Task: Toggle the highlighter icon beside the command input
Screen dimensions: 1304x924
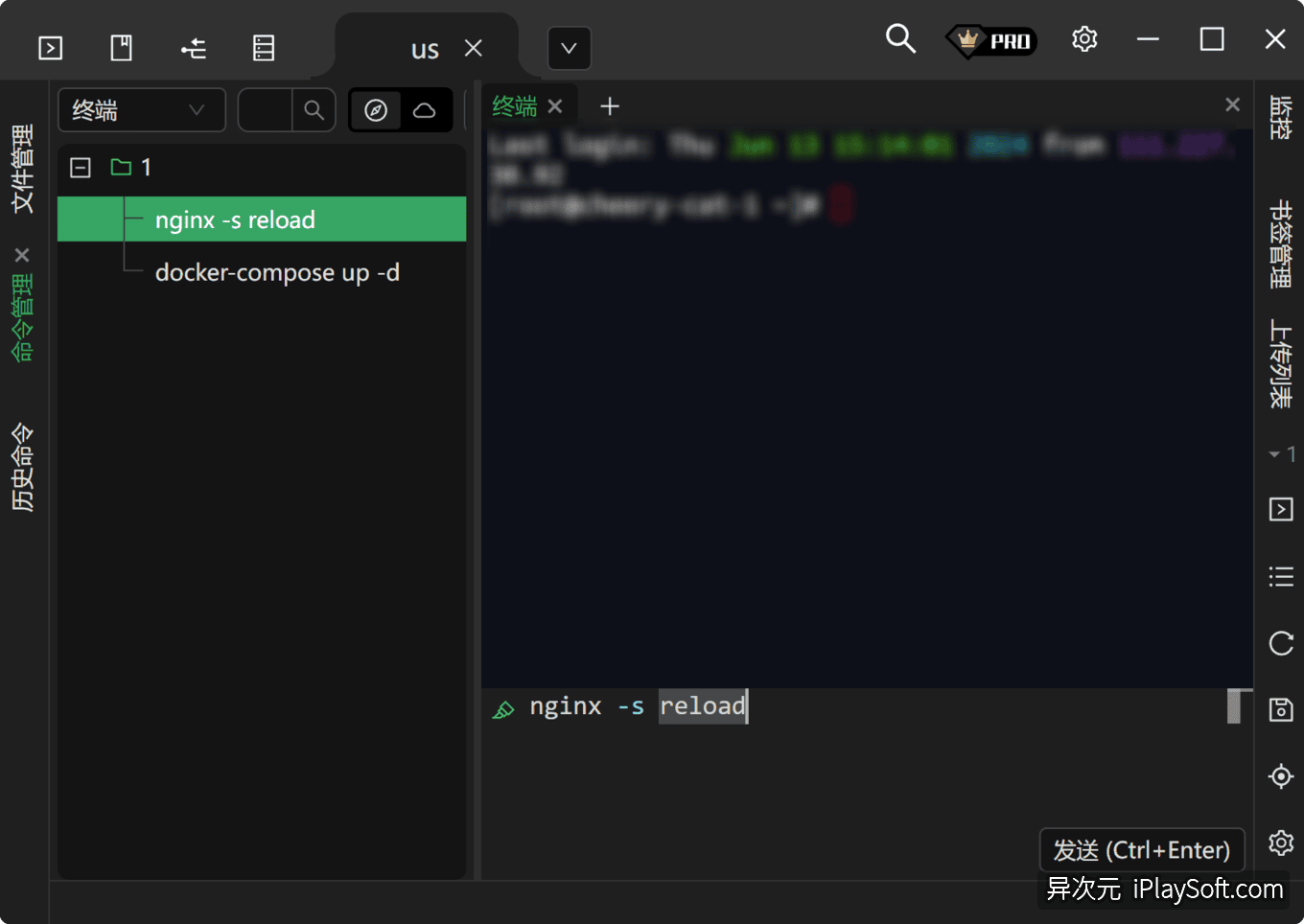Action: coord(503,709)
